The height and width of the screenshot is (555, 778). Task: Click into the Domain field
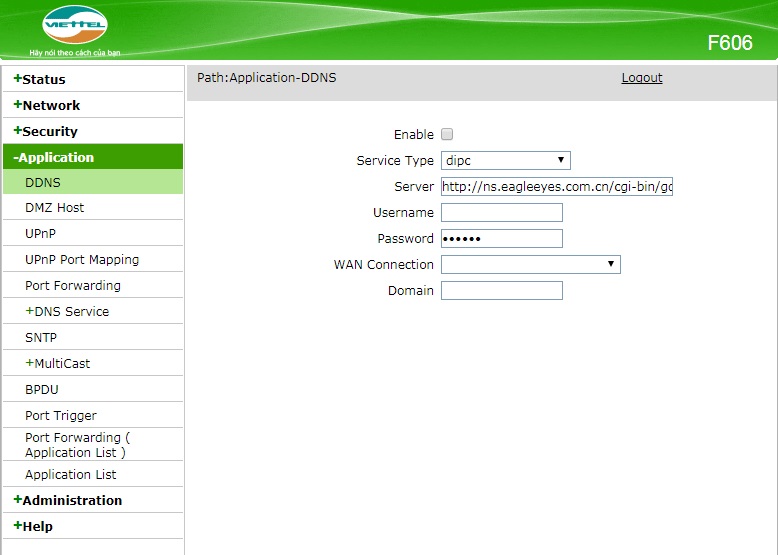click(x=502, y=291)
